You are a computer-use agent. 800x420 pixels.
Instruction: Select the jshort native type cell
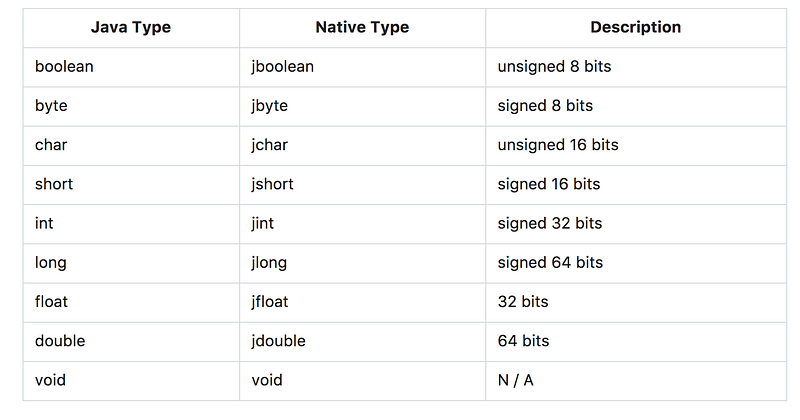(x=272, y=184)
